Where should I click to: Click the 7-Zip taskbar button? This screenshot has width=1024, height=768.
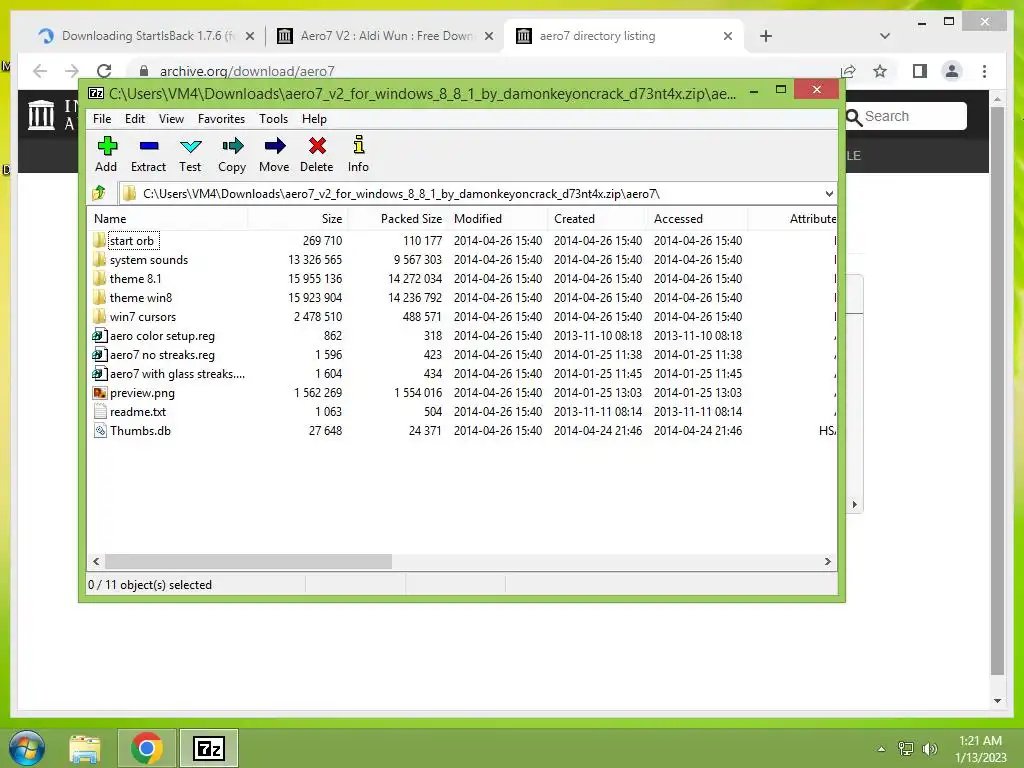tap(209, 748)
